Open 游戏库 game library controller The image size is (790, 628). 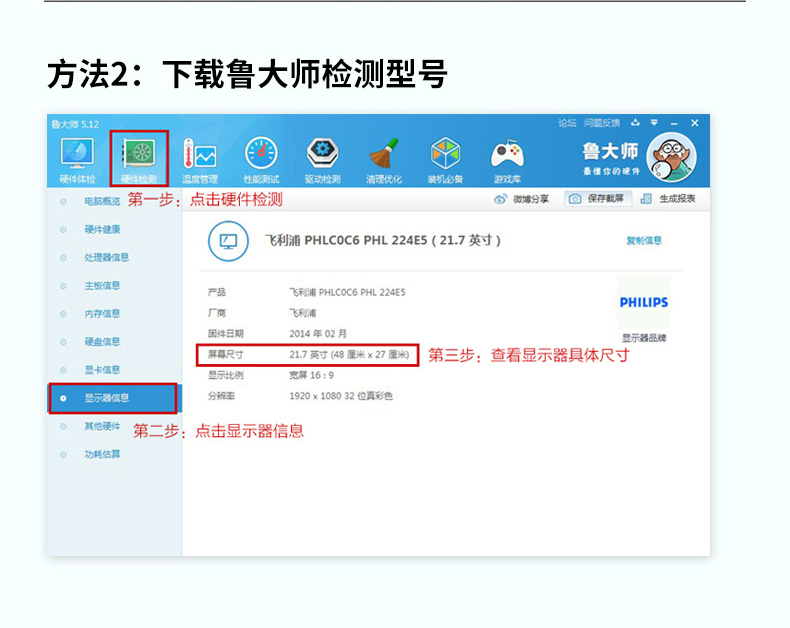tap(507, 160)
